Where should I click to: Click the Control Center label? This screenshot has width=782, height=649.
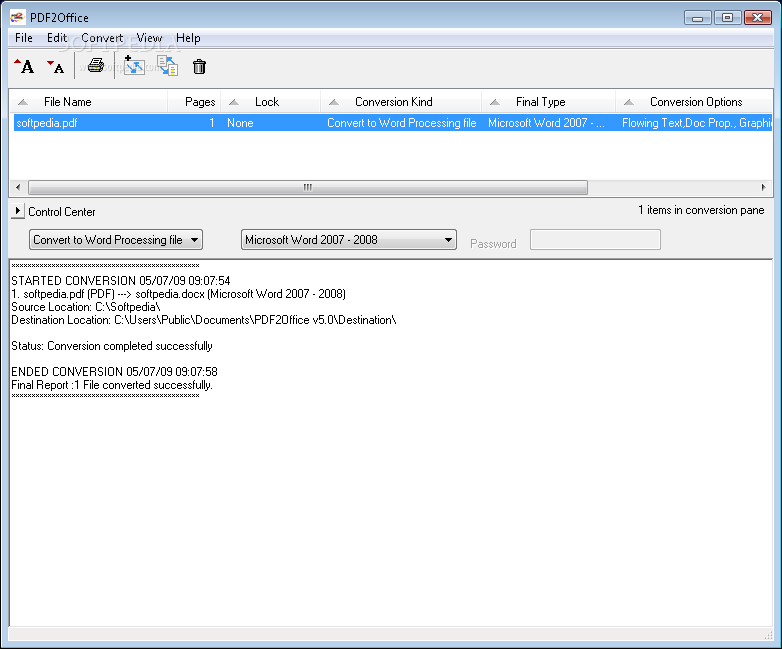point(61,212)
